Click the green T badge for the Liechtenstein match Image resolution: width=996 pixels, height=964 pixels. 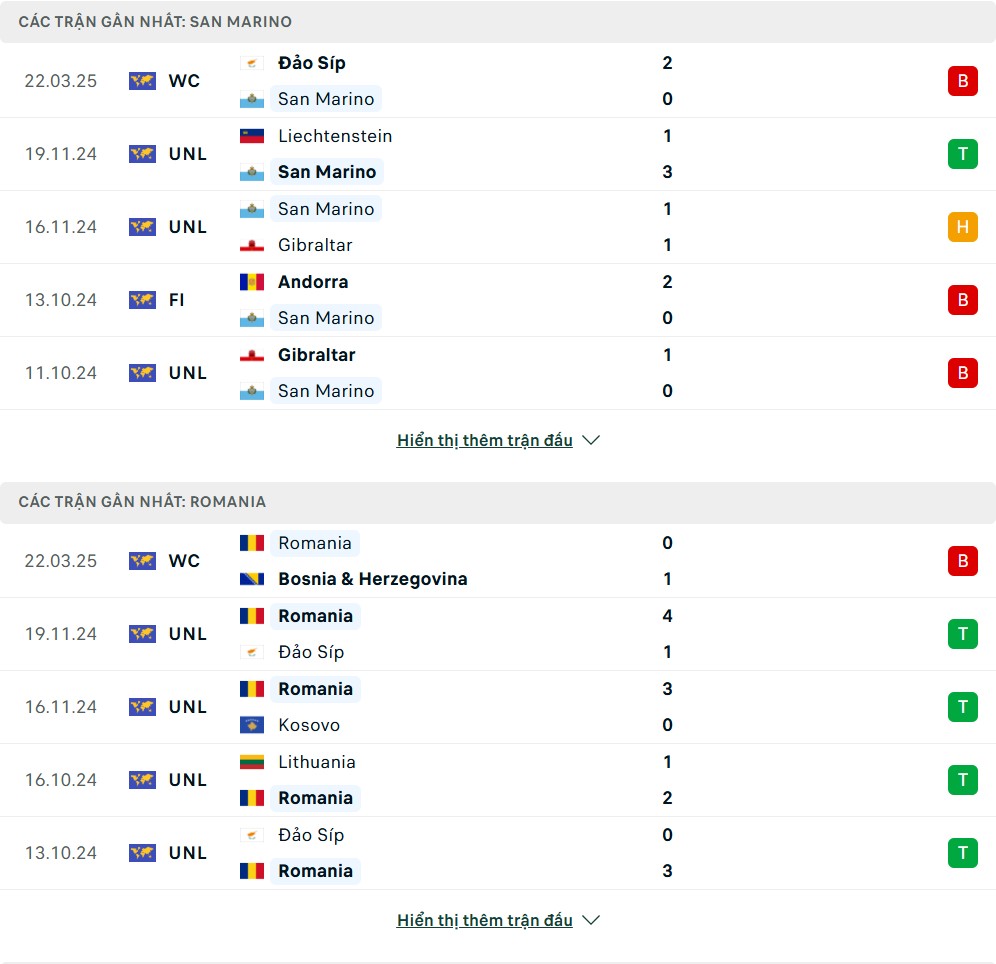point(962,154)
